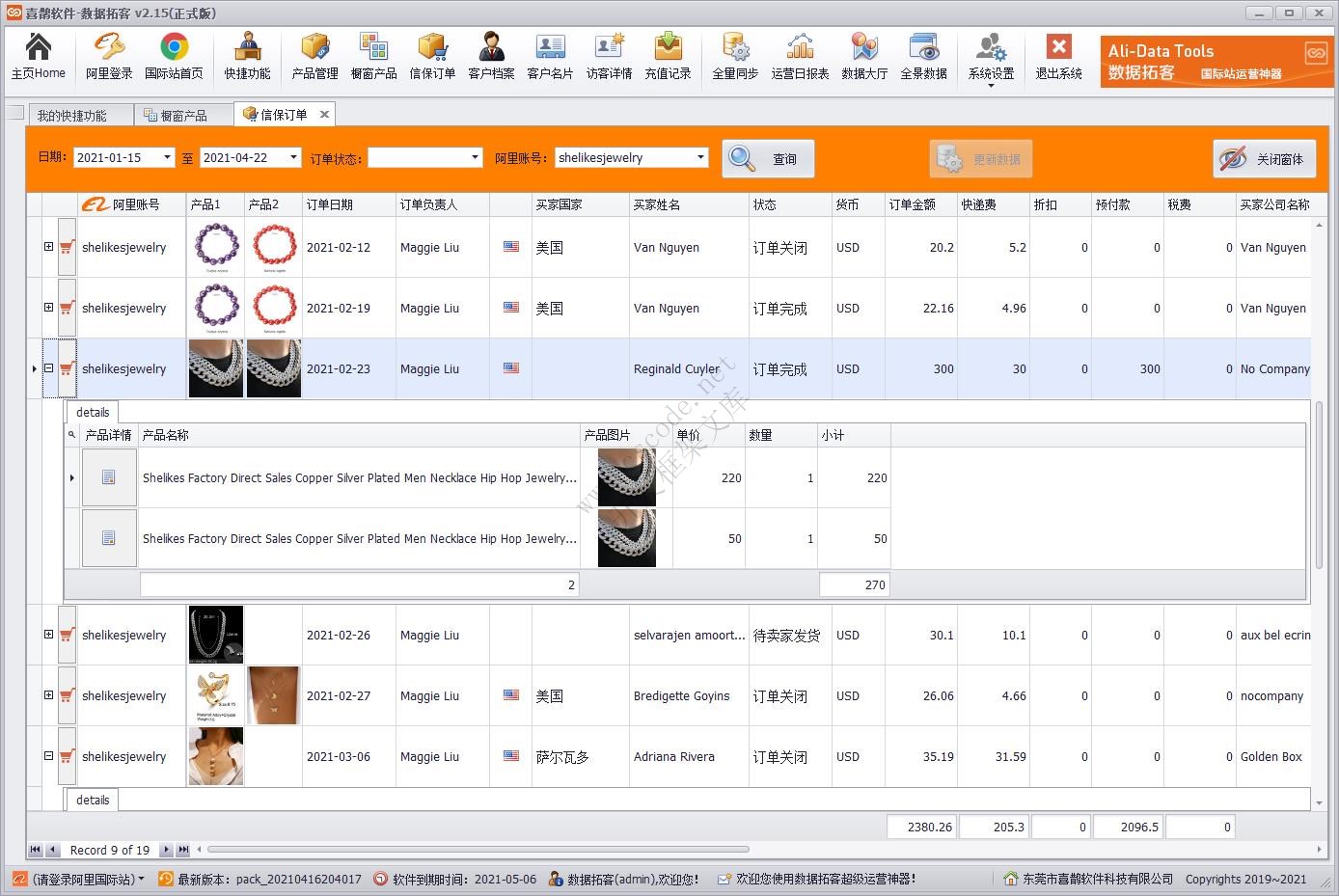This screenshot has width=1339, height=896.
Task: Open the end date 2021-04-22 dropdown
Action: [293, 157]
